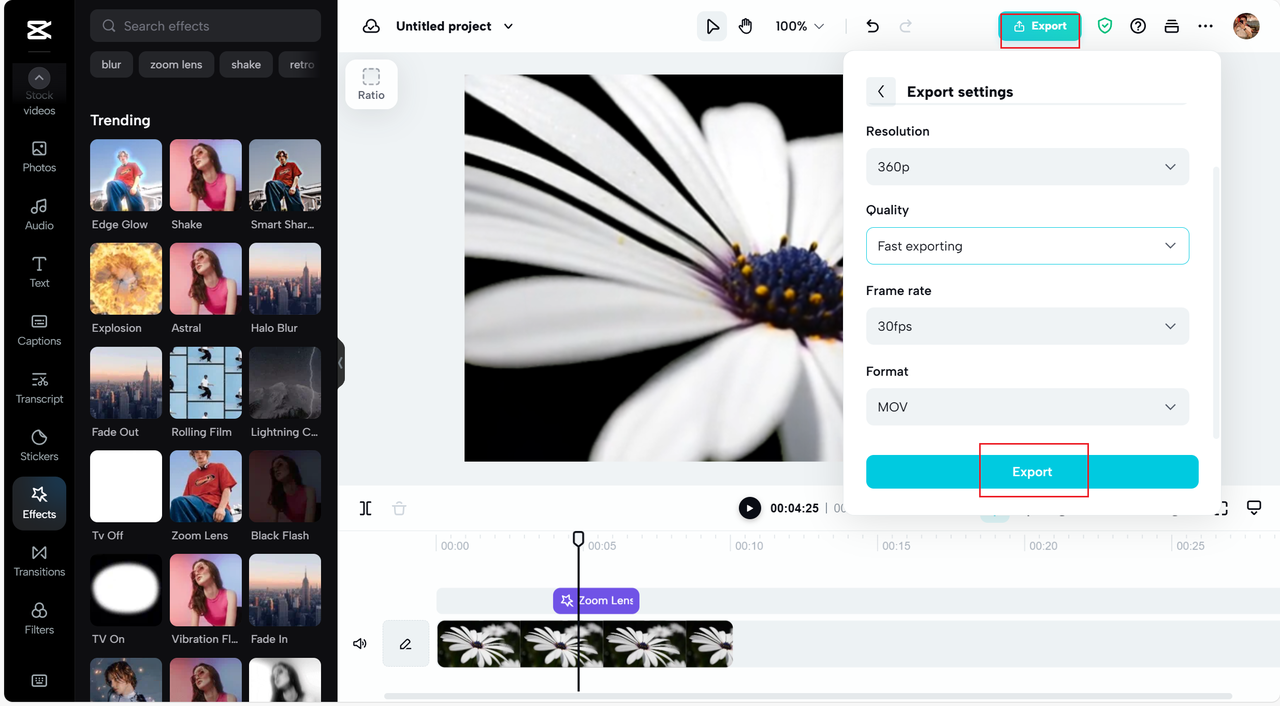Select the blur search tag
Viewport: 1280px width, 706px height.
click(x=111, y=65)
